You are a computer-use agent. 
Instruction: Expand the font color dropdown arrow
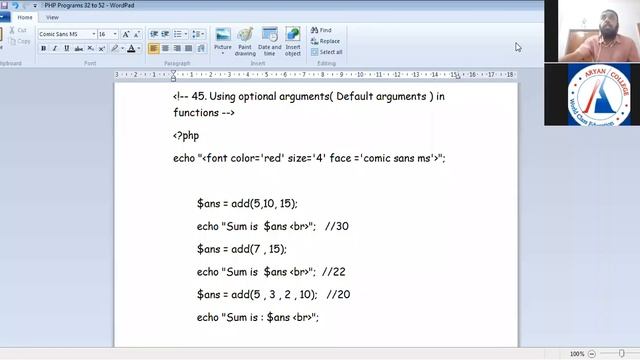(139, 49)
